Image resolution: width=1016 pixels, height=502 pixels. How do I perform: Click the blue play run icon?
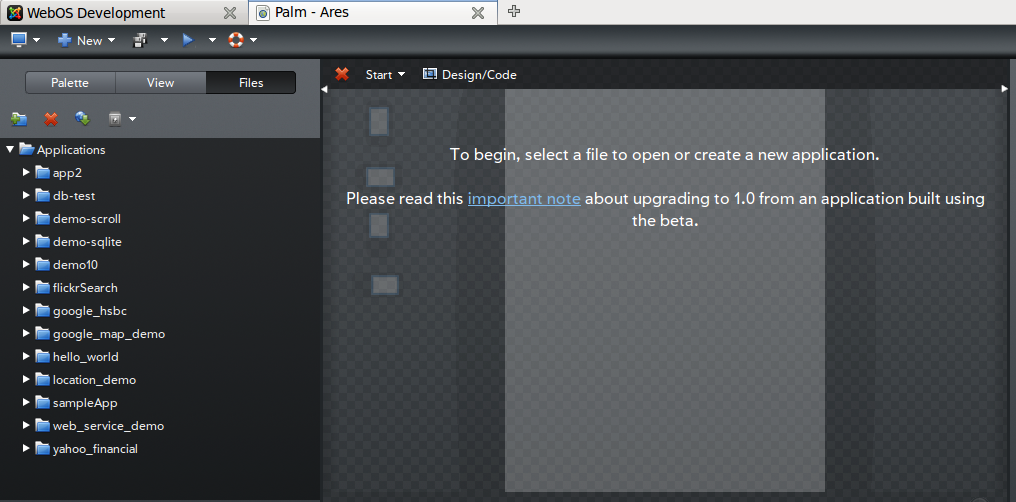pos(188,40)
